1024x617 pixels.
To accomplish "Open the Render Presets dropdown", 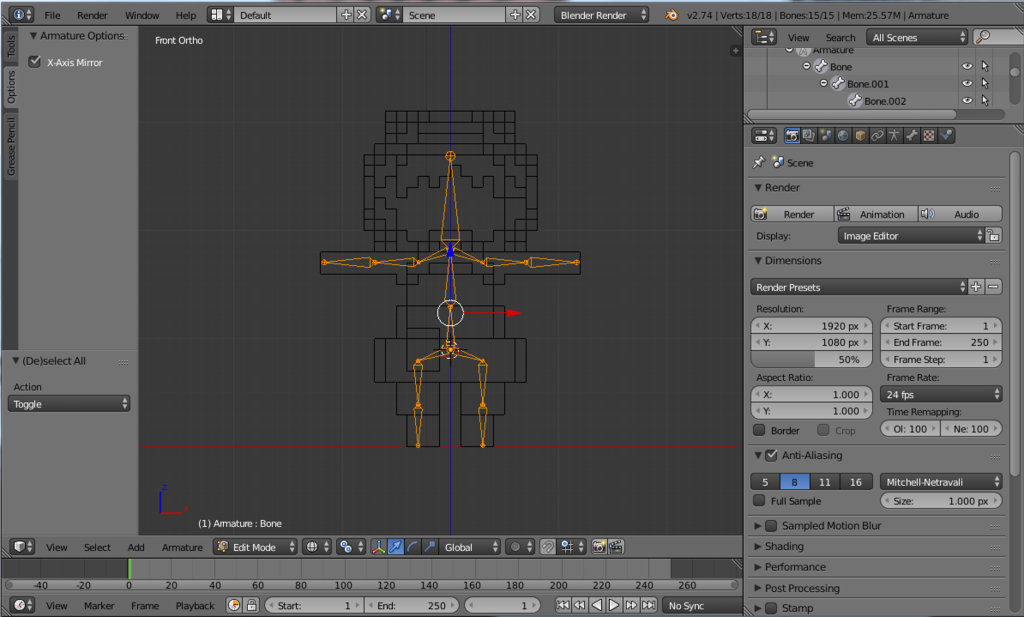I will coord(859,287).
